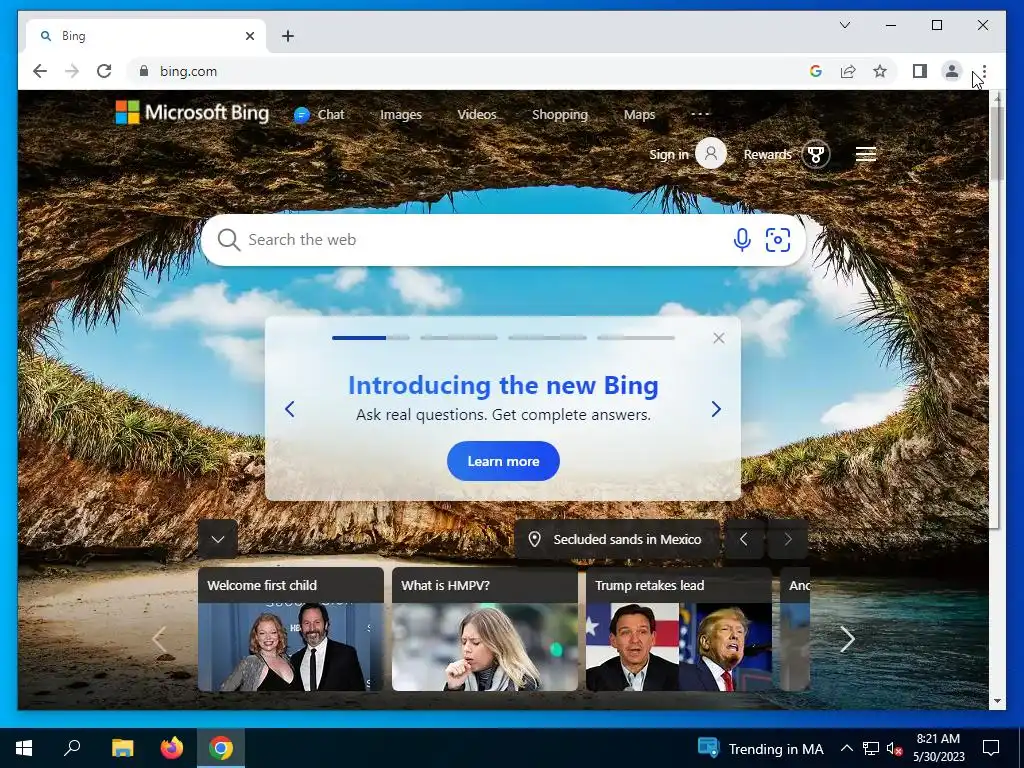Viewport: 1024px width, 768px height.
Task: Show next background image
Action: (x=788, y=539)
